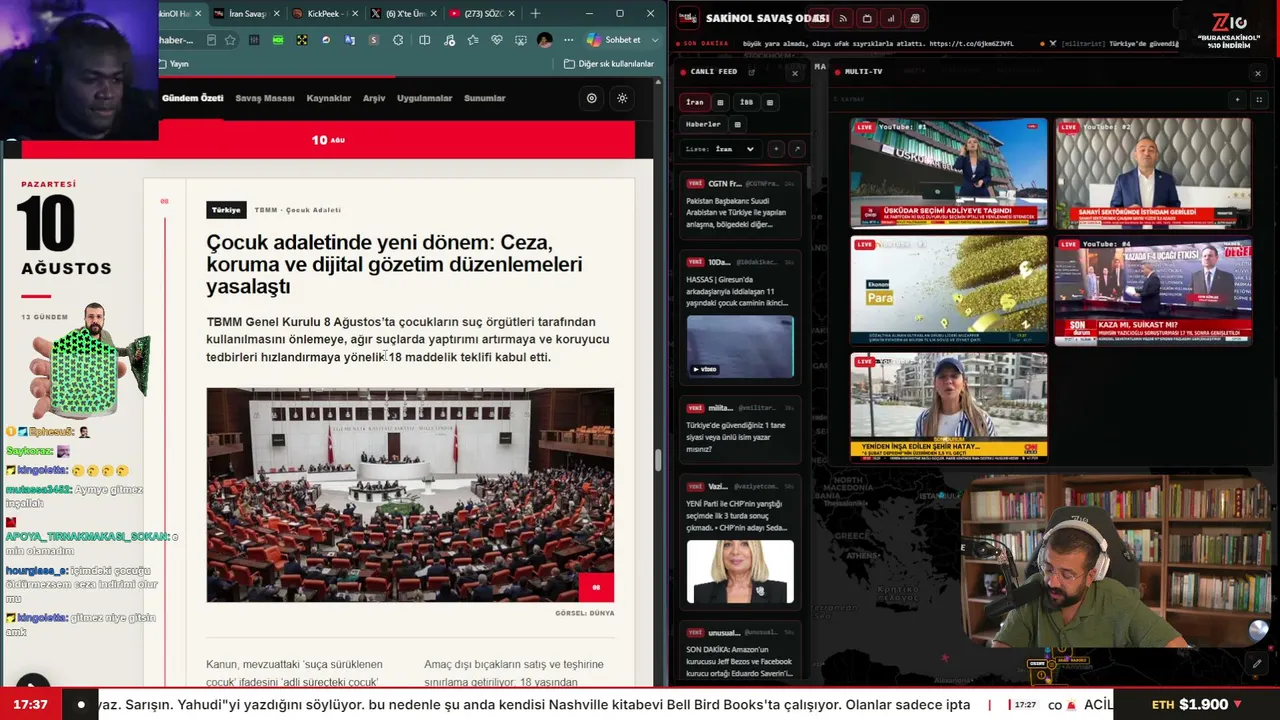Bookmark this page with the star icon
Image resolution: width=1280 pixels, height=720 pixels.
(x=230, y=40)
